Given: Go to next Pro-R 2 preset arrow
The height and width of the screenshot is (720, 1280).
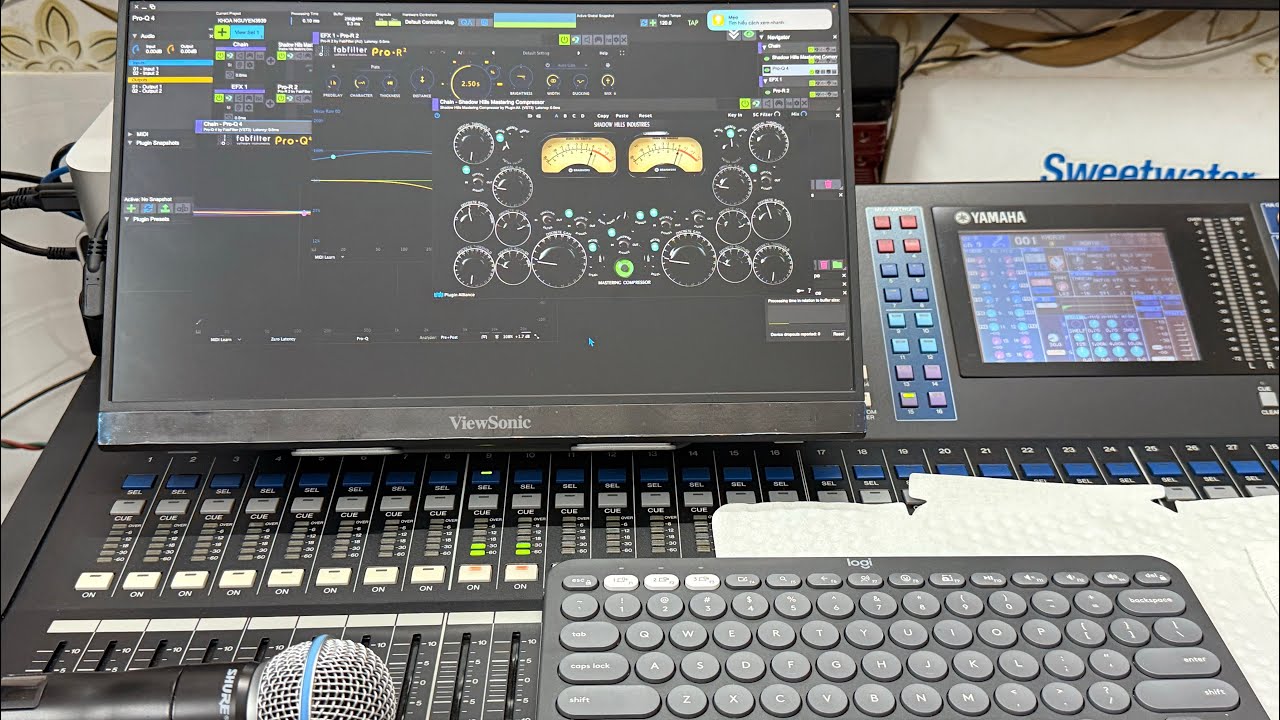Looking at the screenshot, I should (579, 53).
